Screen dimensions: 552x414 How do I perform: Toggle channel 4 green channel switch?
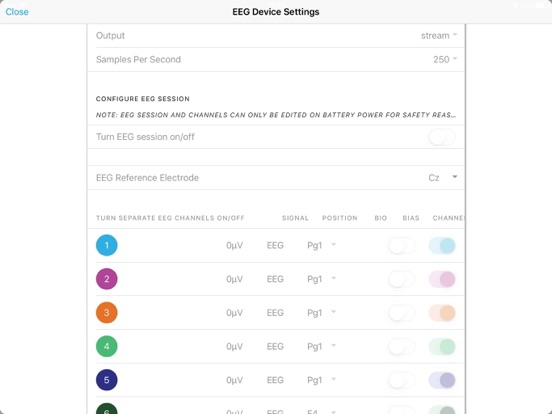[x=442, y=347]
